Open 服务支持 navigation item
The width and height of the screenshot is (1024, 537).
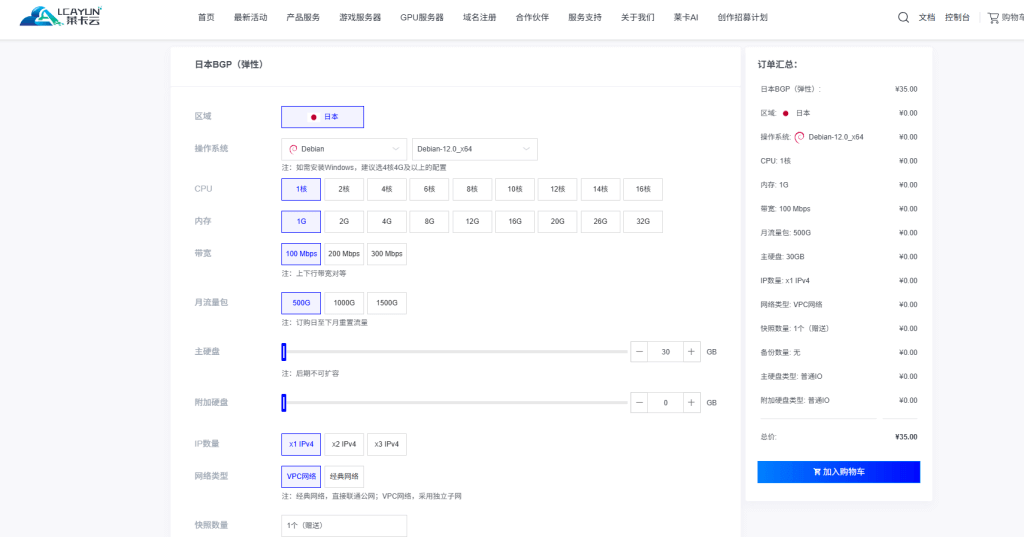585,18
